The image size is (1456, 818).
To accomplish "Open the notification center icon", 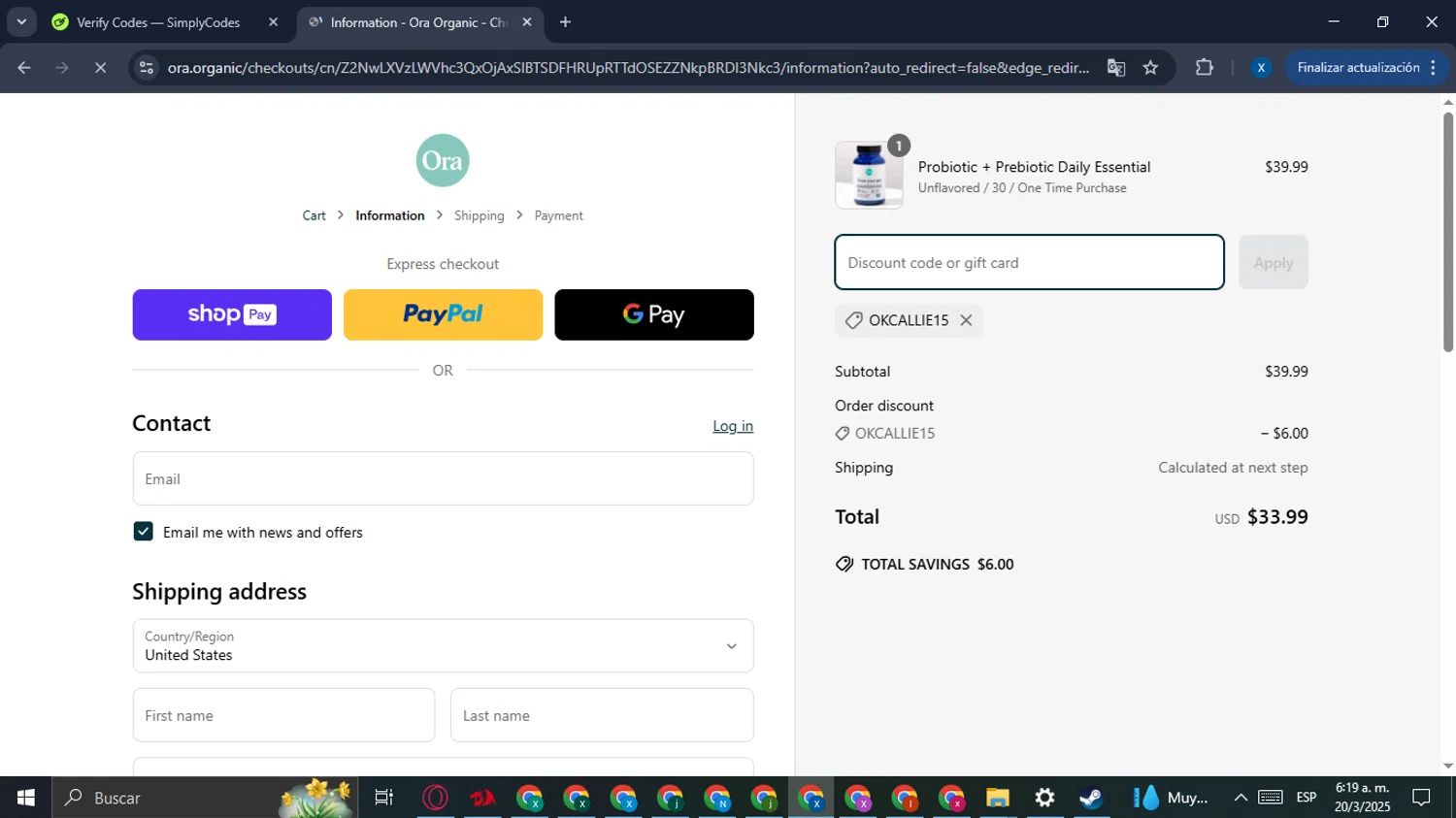I will coord(1421,798).
